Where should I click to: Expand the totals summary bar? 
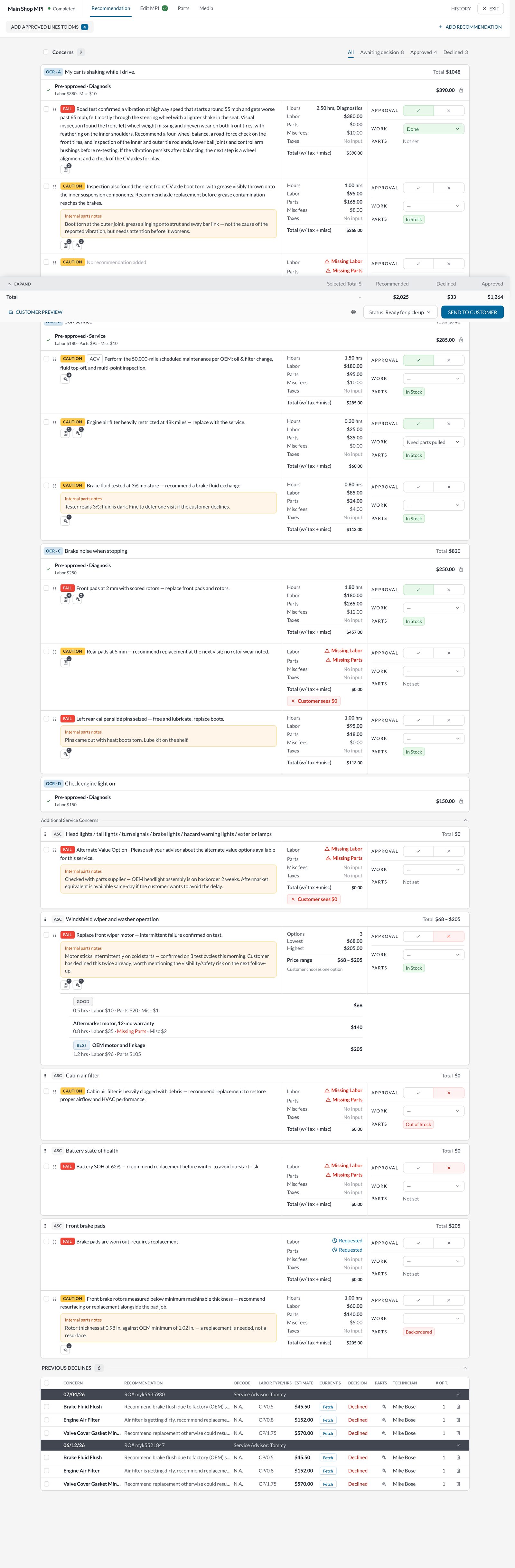pos(19,284)
